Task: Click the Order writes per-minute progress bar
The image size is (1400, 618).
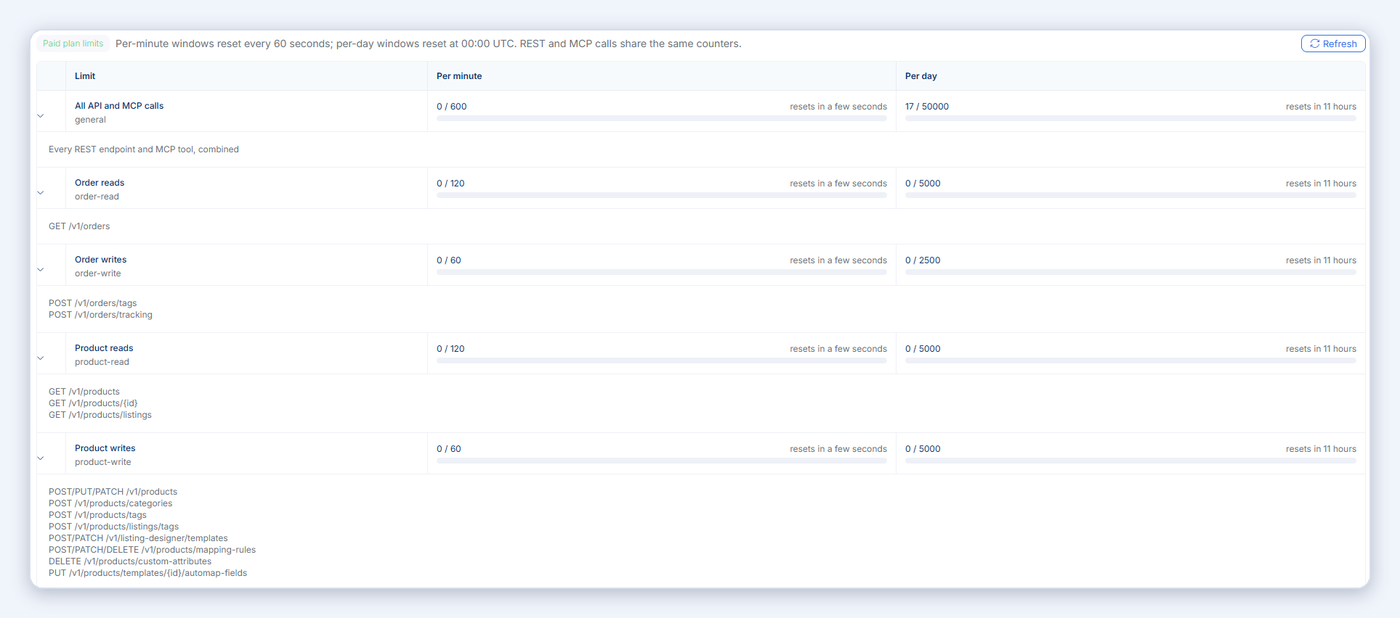Action: 662,273
